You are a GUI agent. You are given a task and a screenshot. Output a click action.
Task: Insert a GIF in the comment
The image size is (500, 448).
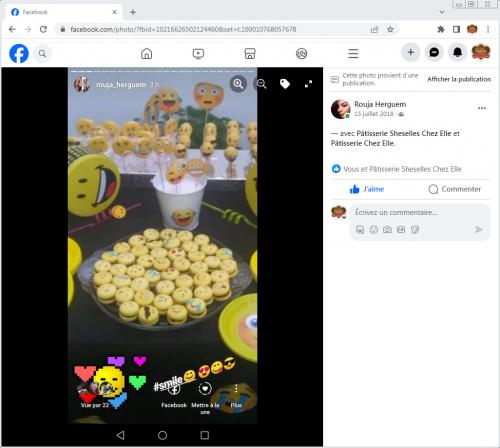pyautogui.click(x=401, y=230)
